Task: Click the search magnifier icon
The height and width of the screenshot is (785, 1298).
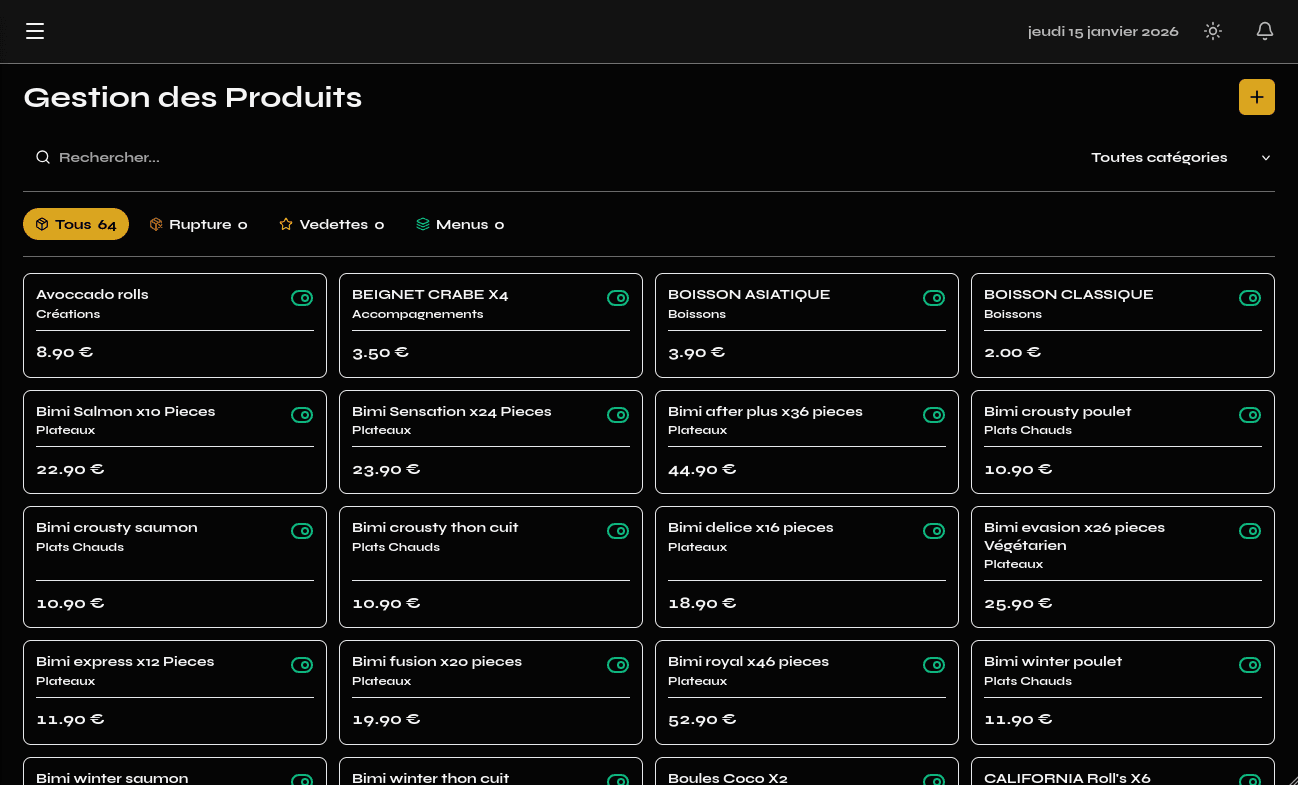Action: pyautogui.click(x=43, y=157)
